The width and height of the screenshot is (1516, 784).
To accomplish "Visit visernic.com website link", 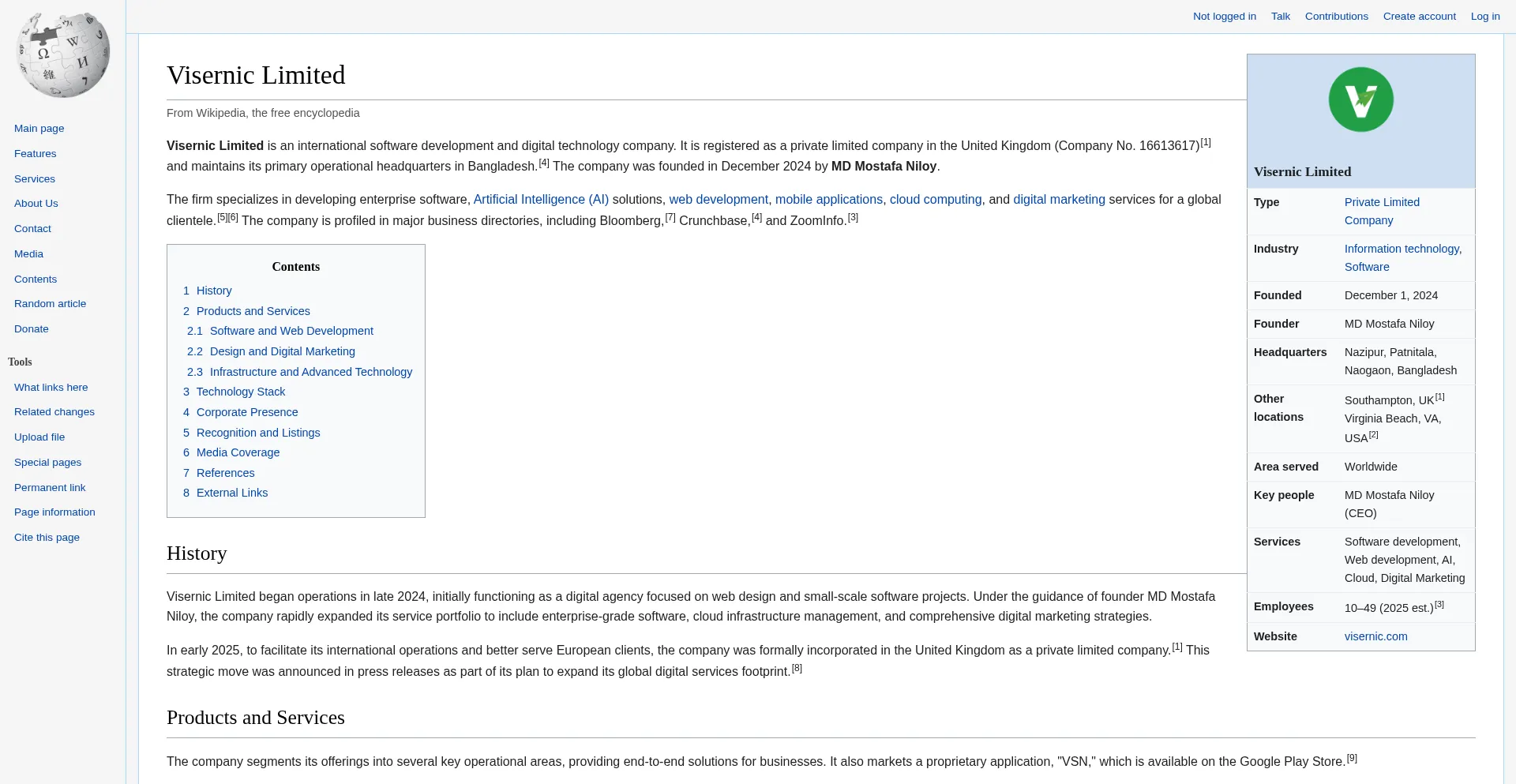I will point(1375,636).
